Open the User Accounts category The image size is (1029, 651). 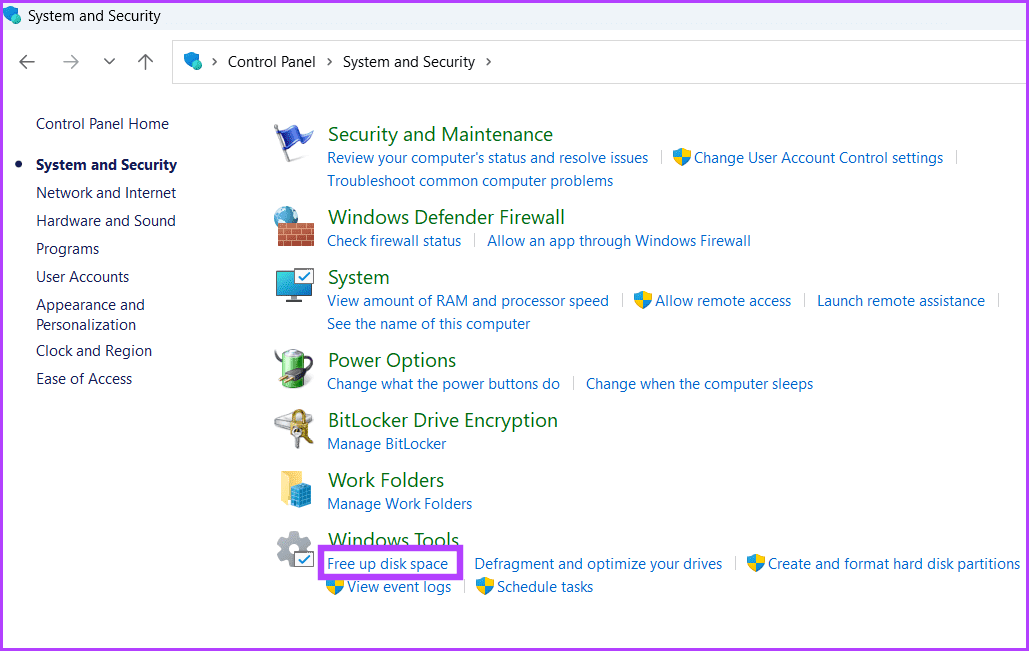coord(83,277)
